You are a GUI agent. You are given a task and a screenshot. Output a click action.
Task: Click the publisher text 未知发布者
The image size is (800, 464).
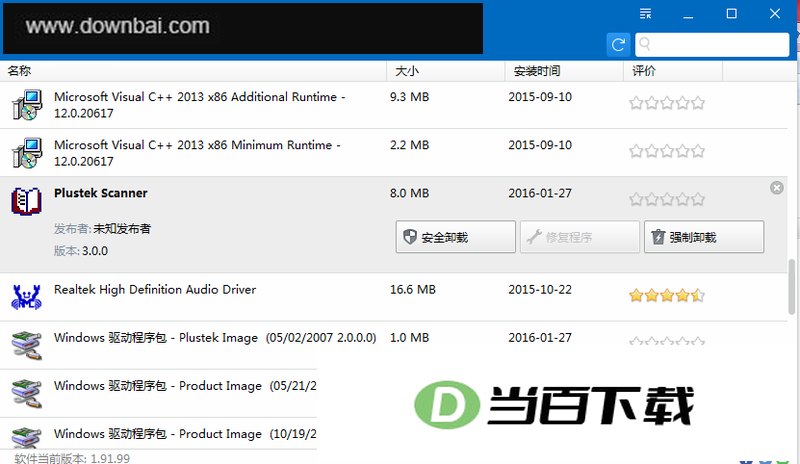pyautogui.click(x=122, y=229)
